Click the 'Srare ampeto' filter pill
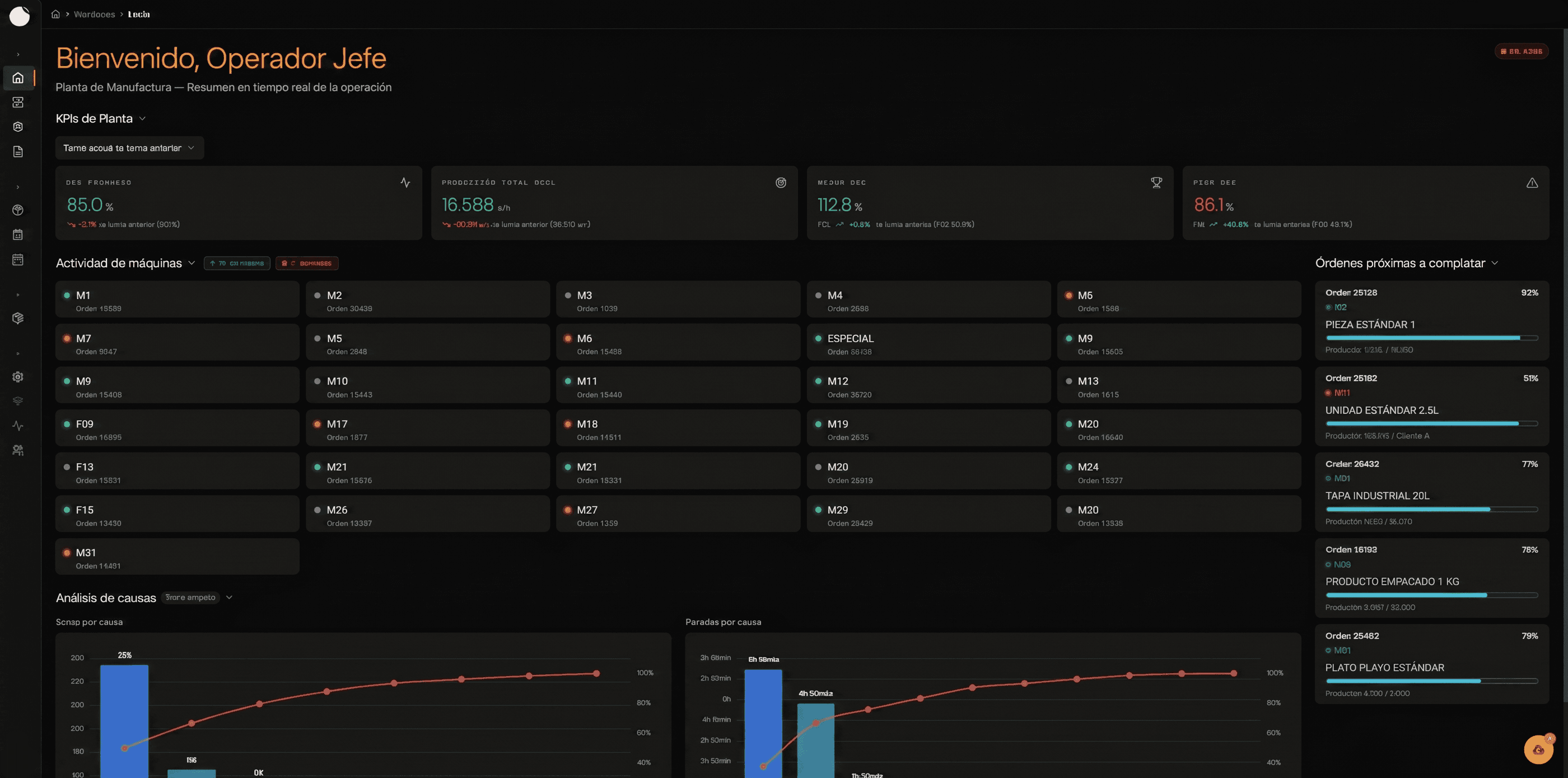Image resolution: width=1568 pixels, height=778 pixels. (190, 597)
